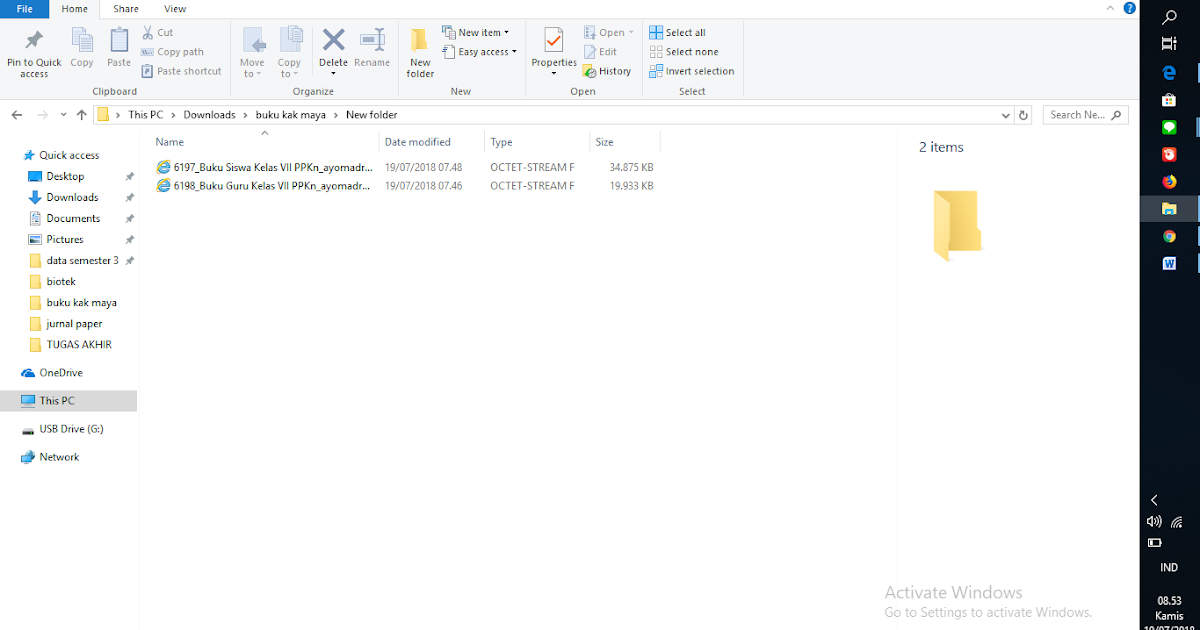Create a New folder from the ribbon
Screen dimensions: 1200x630
coord(419,52)
